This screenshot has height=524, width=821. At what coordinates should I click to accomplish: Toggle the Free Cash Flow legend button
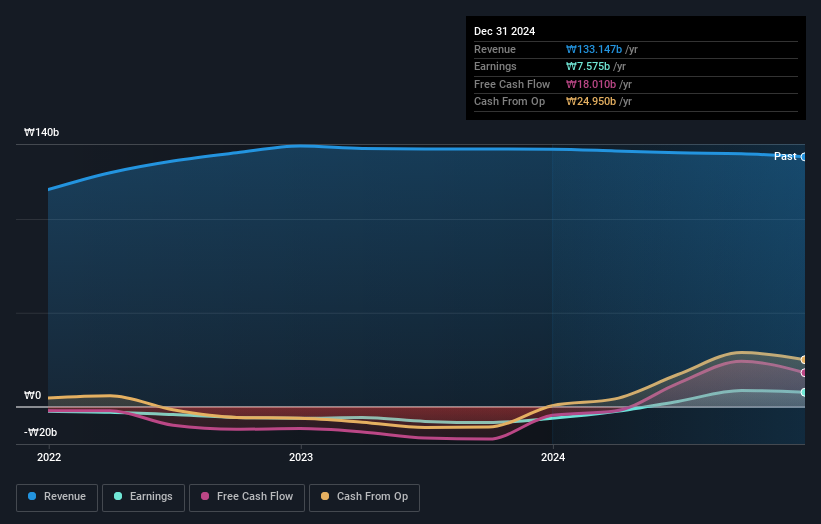coord(247,497)
